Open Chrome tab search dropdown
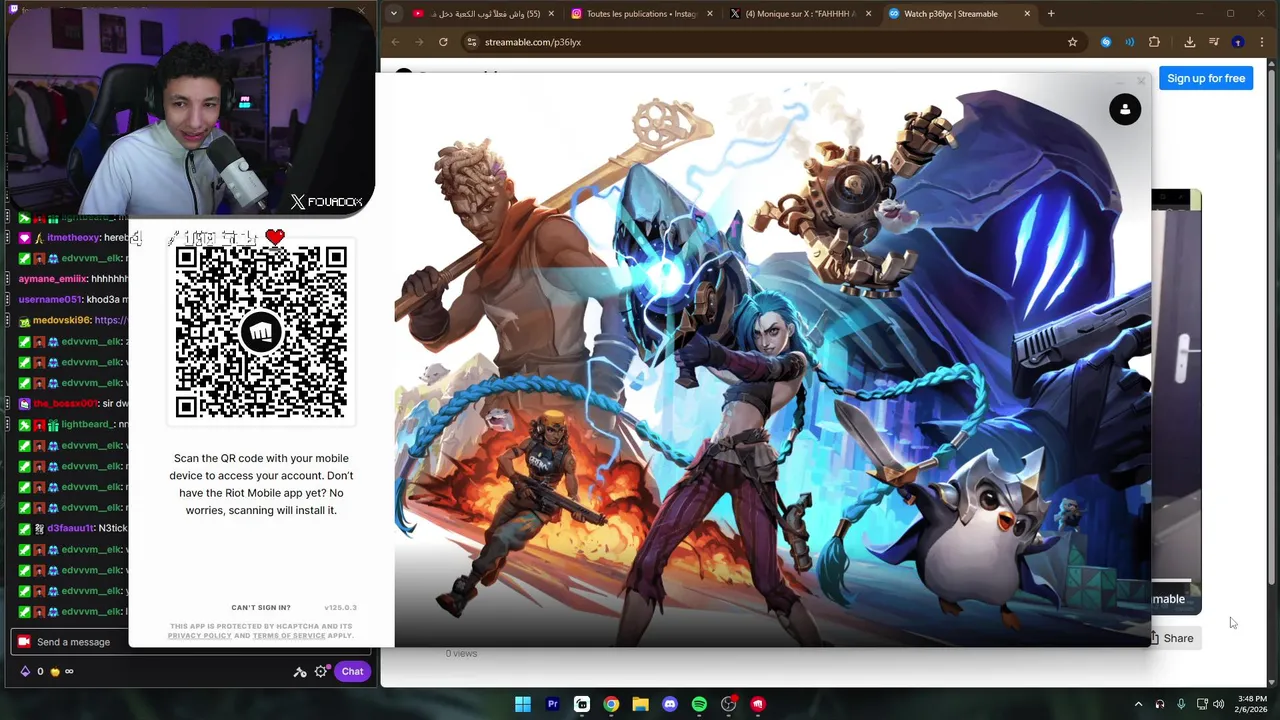 pyautogui.click(x=393, y=13)
